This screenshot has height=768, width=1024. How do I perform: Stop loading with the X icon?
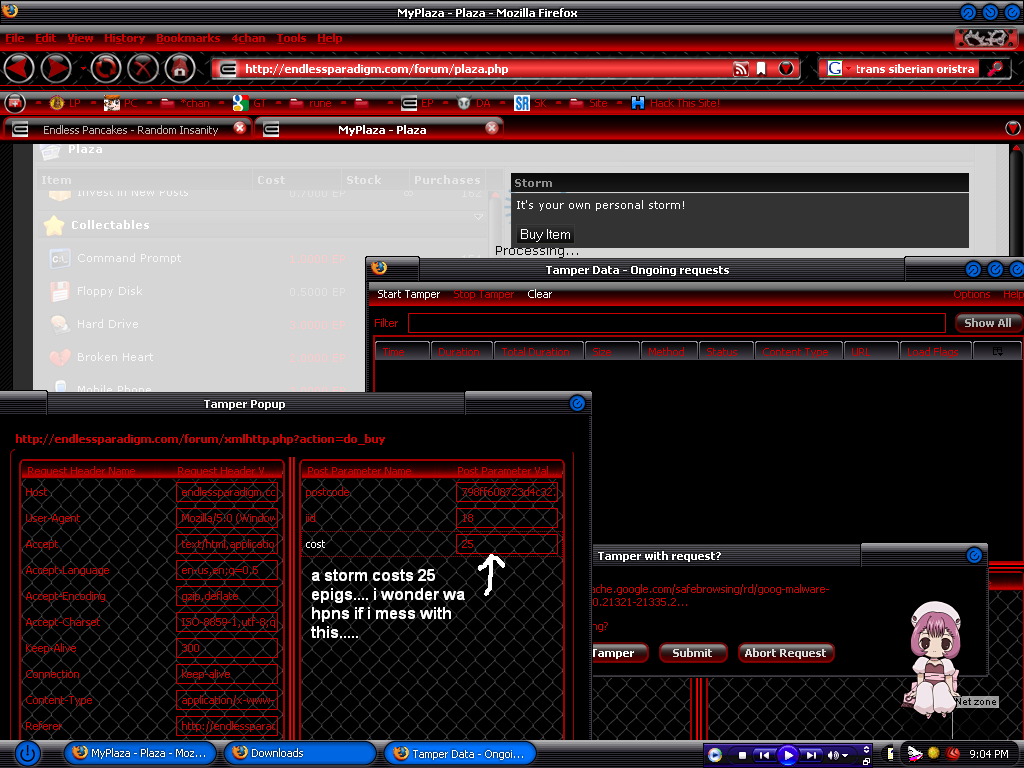coord(143,68)
